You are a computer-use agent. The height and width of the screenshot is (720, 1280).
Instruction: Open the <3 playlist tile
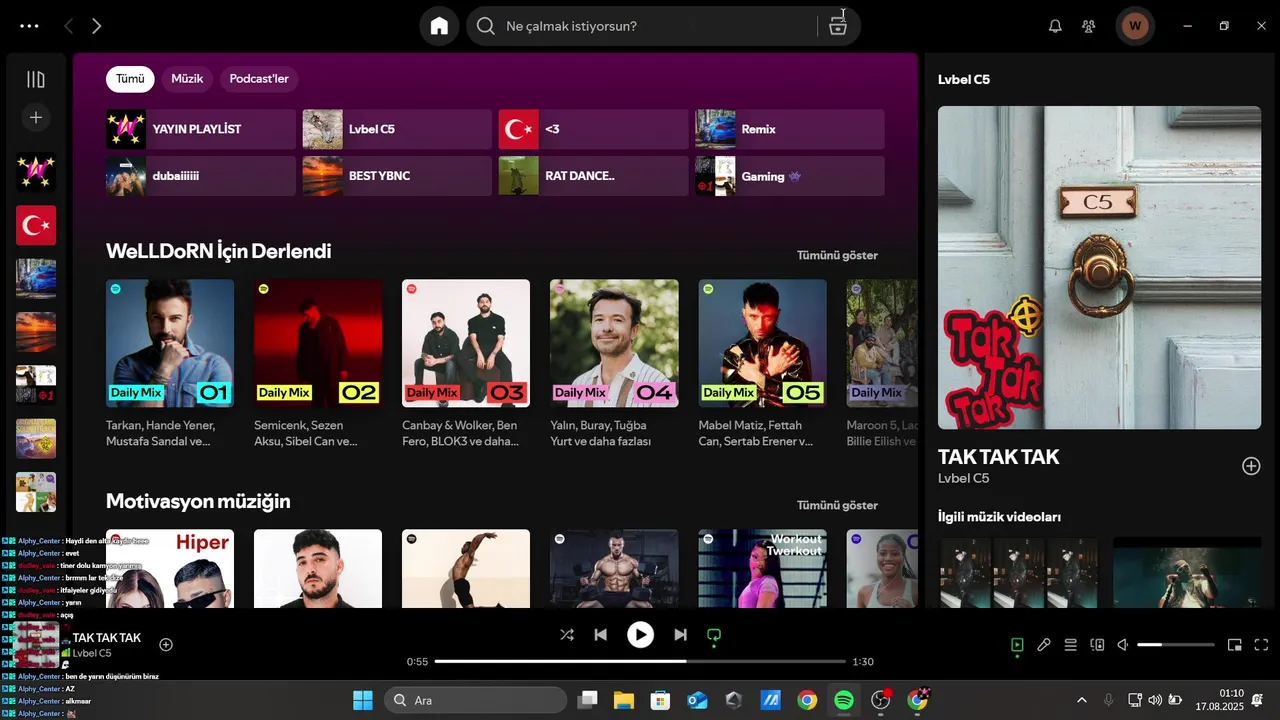point(593,129)
